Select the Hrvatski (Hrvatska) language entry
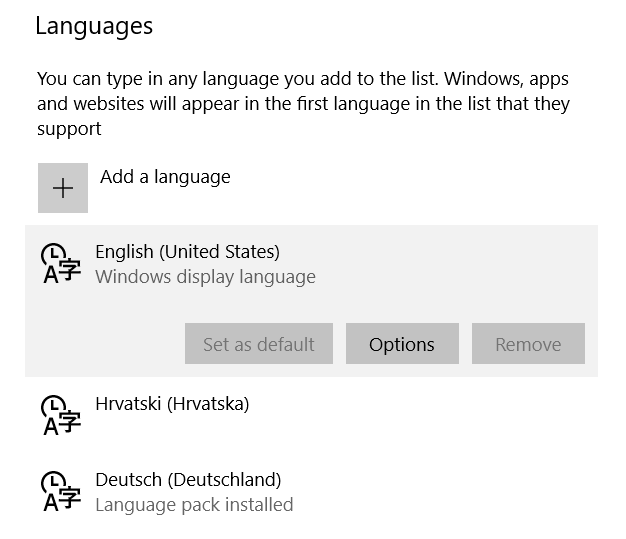Image resolution: width=626 pixels, height=539 pixels. 172,404
